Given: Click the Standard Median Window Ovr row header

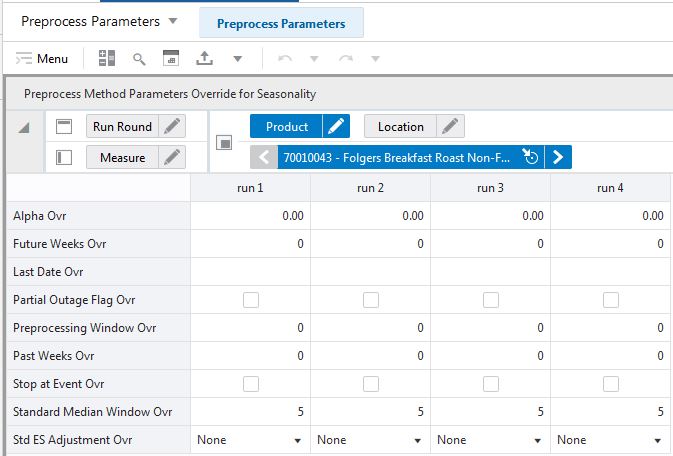Looking at the screenshot, I should pyautogui.click(x=99, y=412).
